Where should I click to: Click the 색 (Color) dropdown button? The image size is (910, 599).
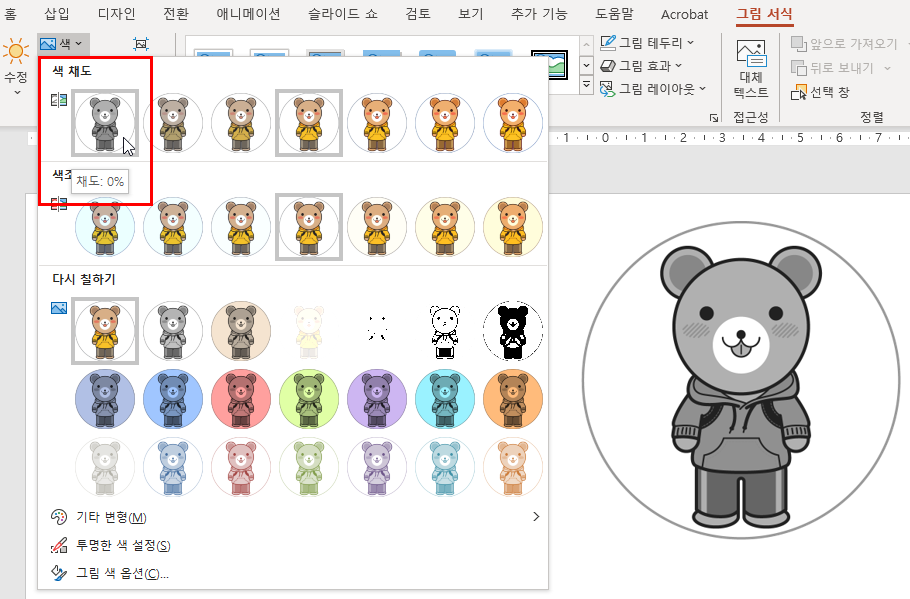(x=61, y=43)
